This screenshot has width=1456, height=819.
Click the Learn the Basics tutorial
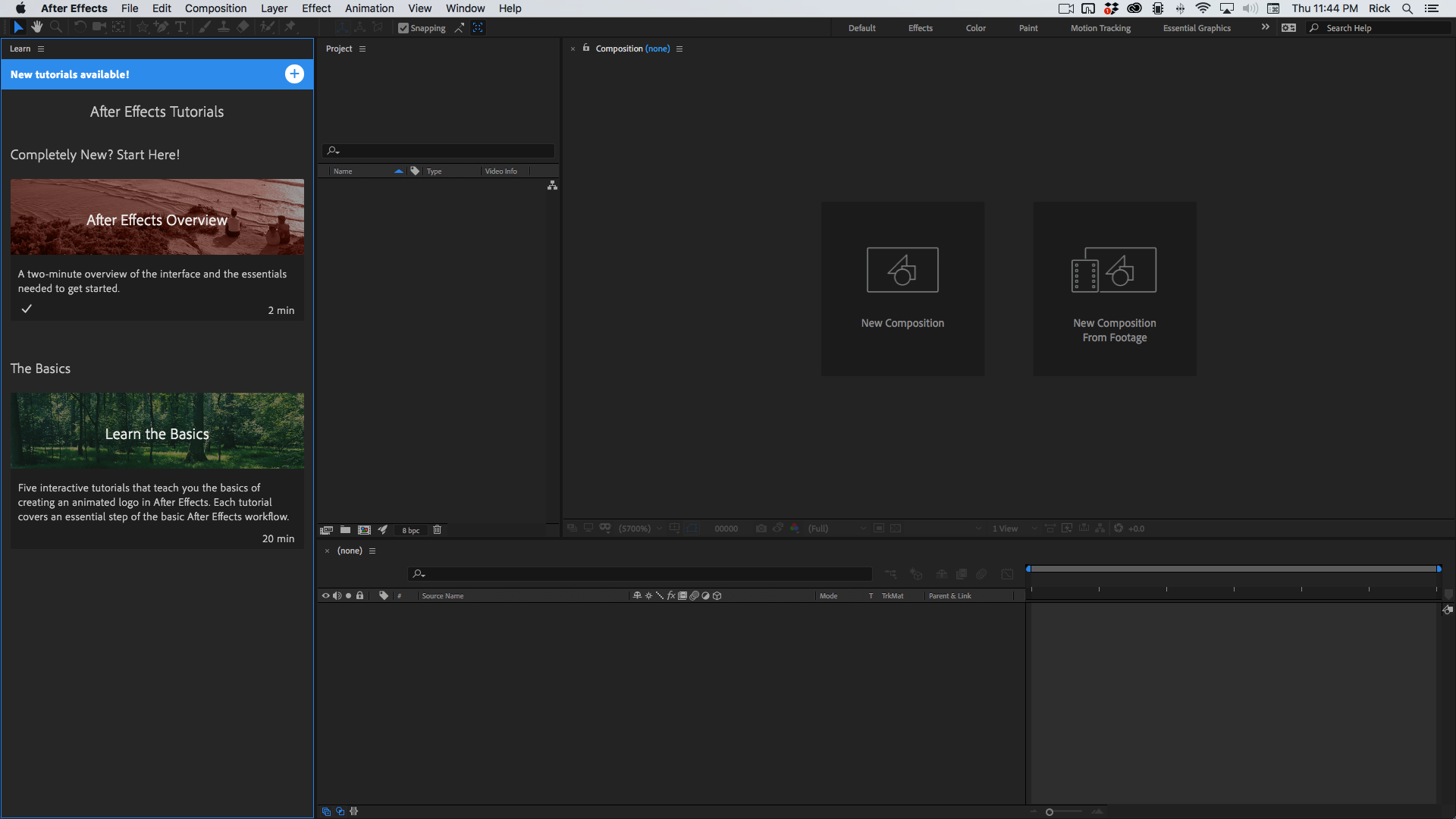157,432
